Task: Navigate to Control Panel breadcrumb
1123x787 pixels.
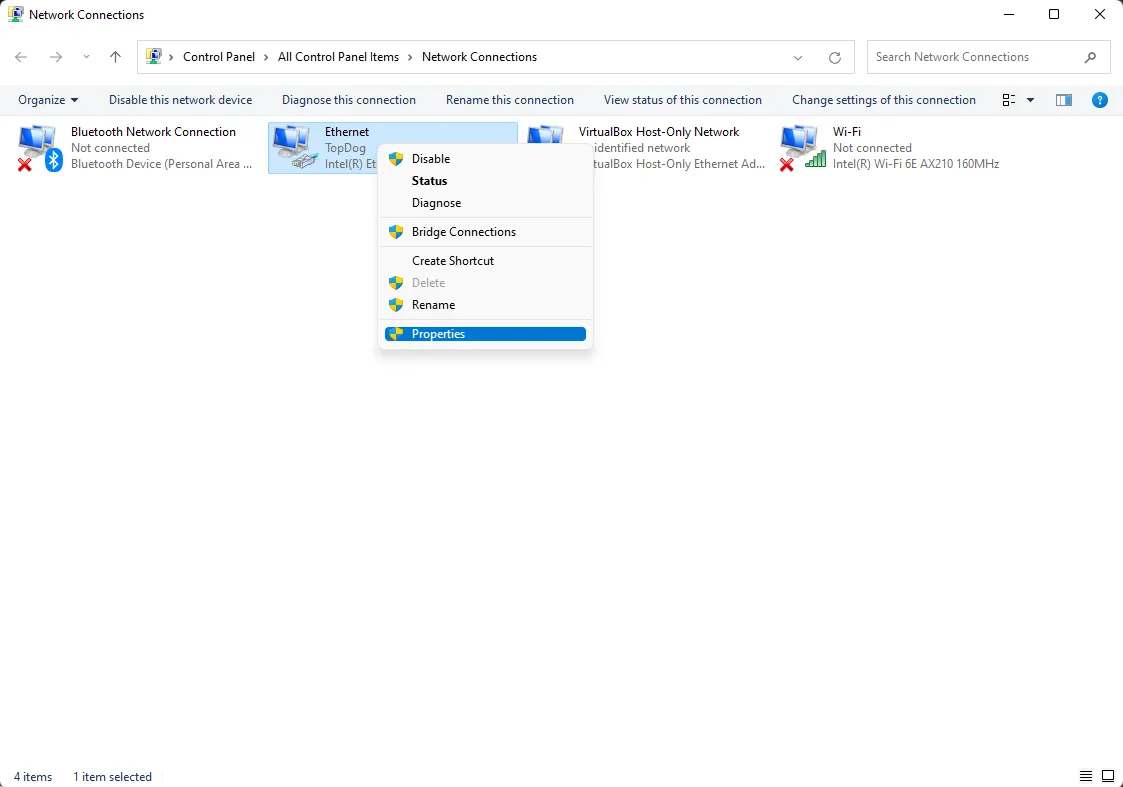Action: 218,57
